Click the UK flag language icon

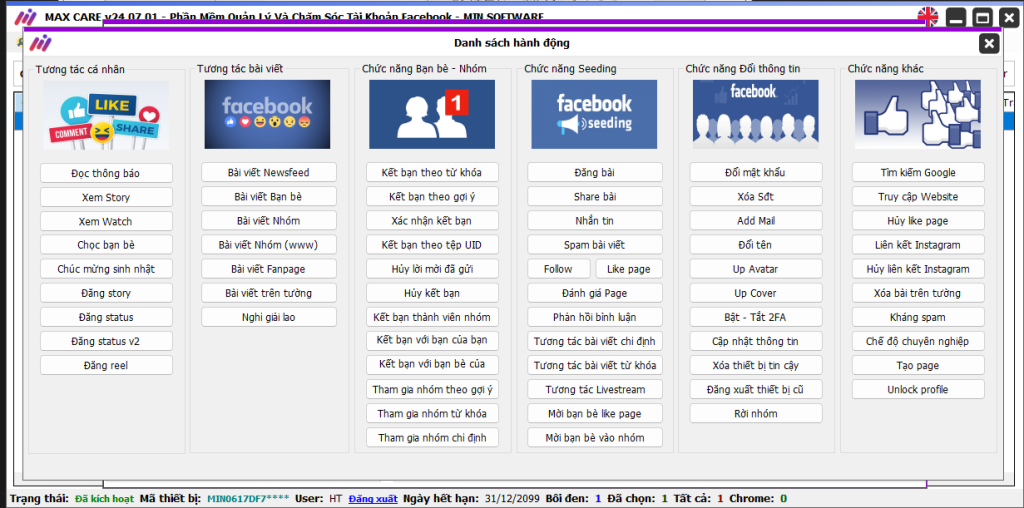coord(927,17)
